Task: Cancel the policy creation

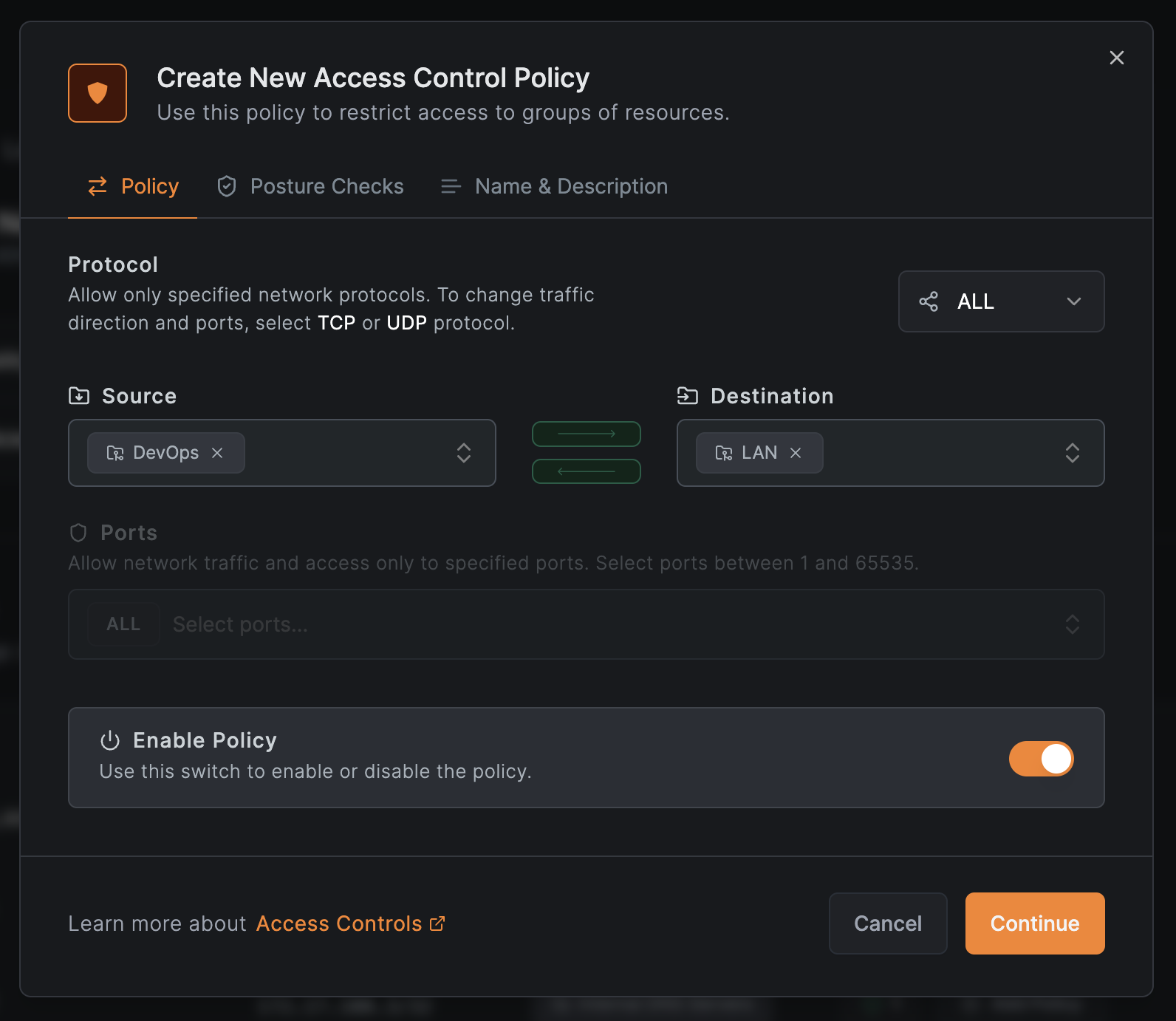Action: (x=887, y=923)
